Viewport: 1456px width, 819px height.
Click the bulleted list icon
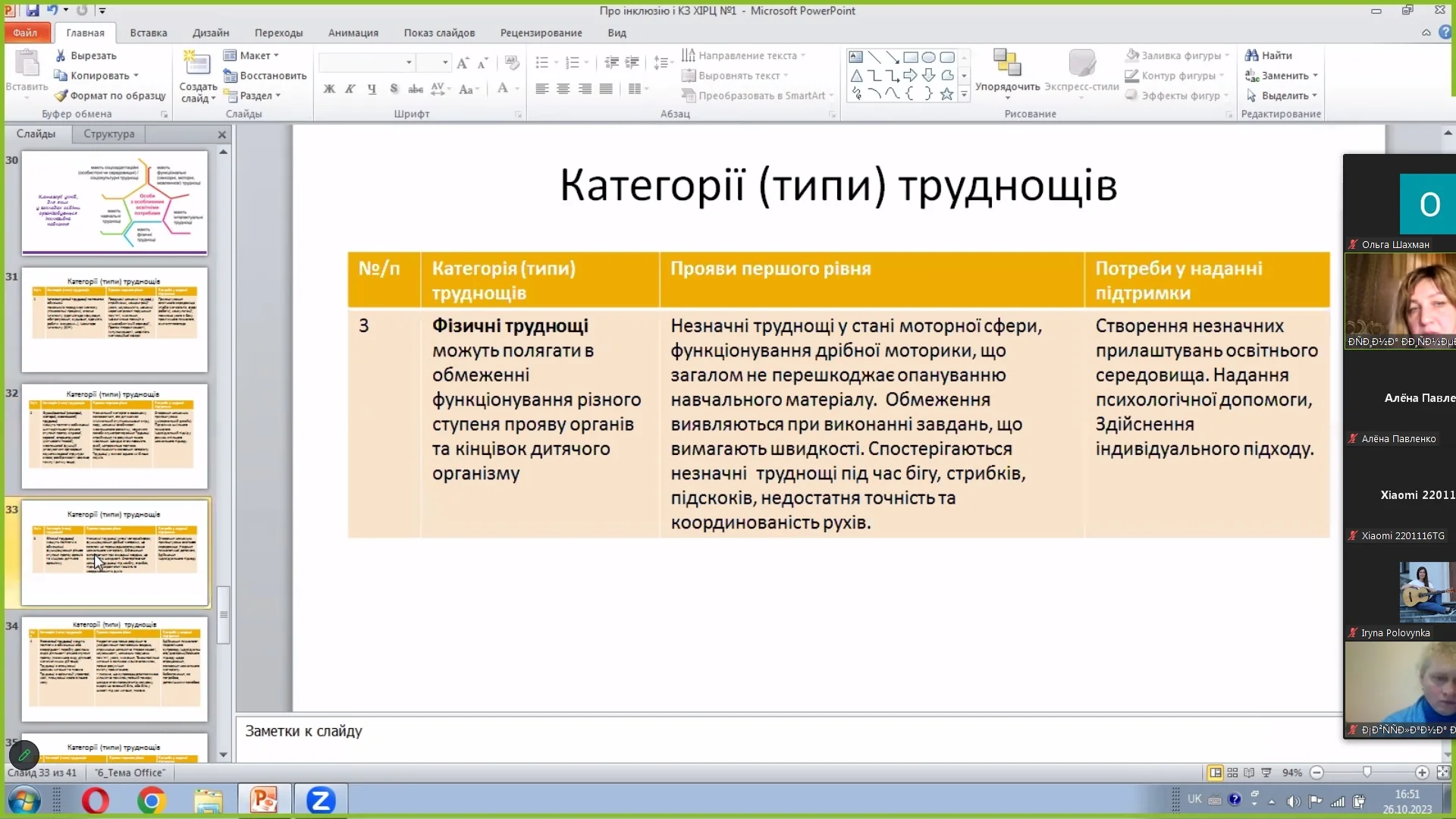click(x=541, y=62)
